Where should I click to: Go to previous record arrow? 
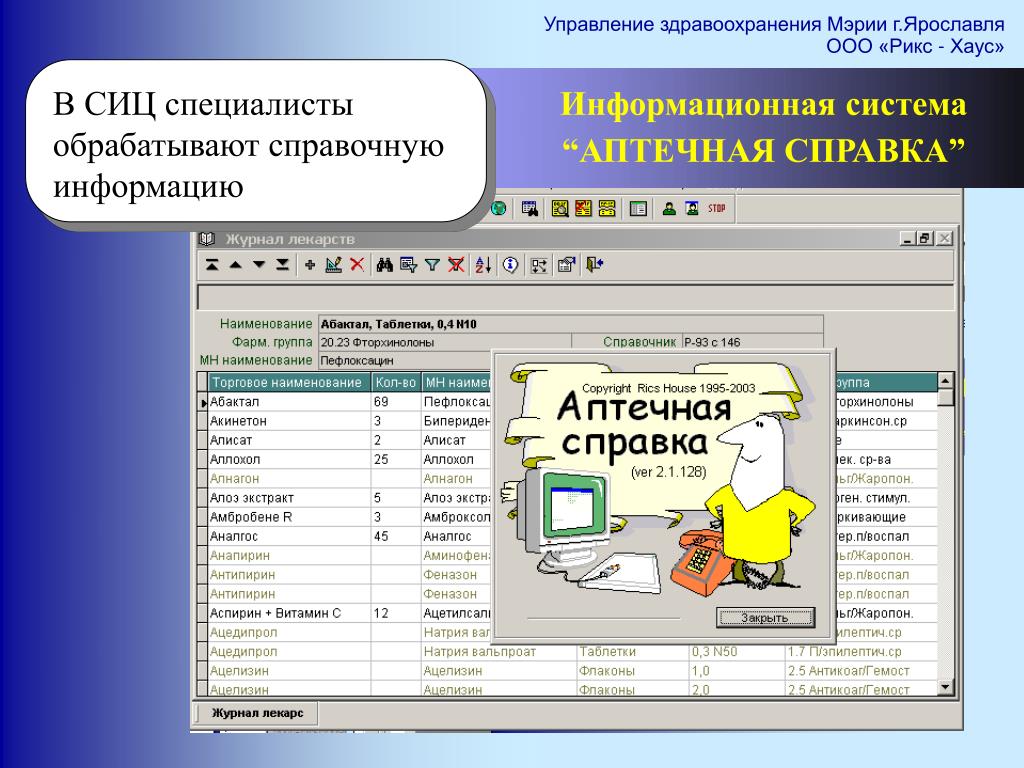point(236,265)
